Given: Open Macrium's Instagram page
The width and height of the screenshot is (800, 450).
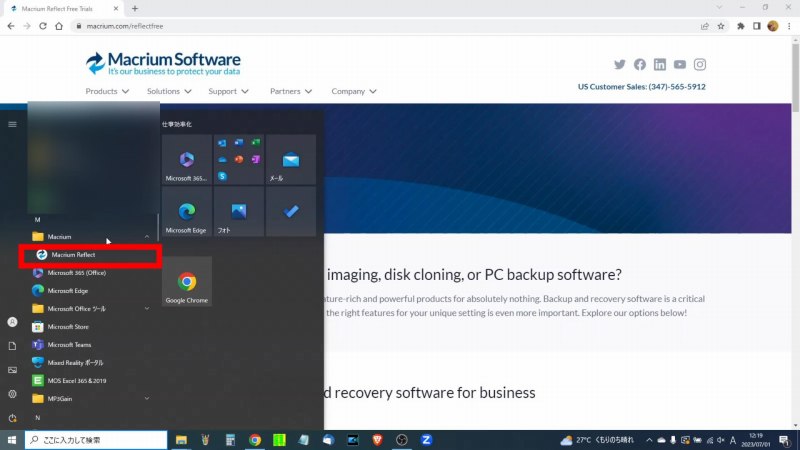Looking at the screenshot, I should click(700, 64).
